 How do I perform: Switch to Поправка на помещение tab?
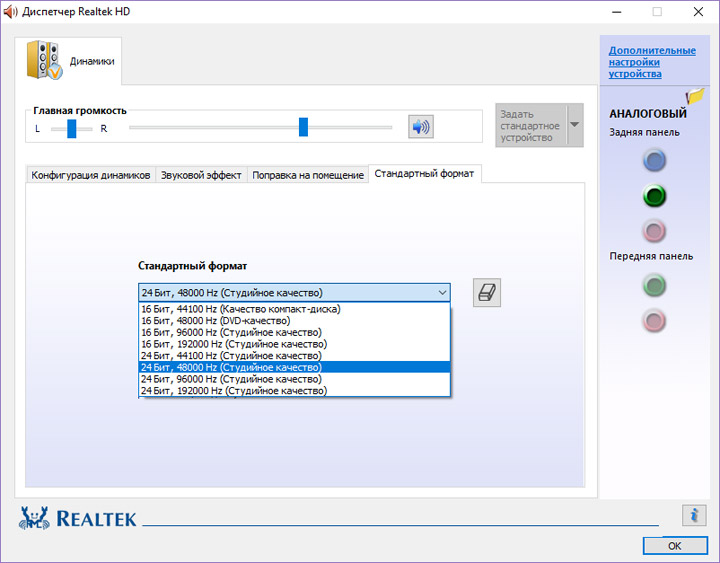click(x=308, y=175)
